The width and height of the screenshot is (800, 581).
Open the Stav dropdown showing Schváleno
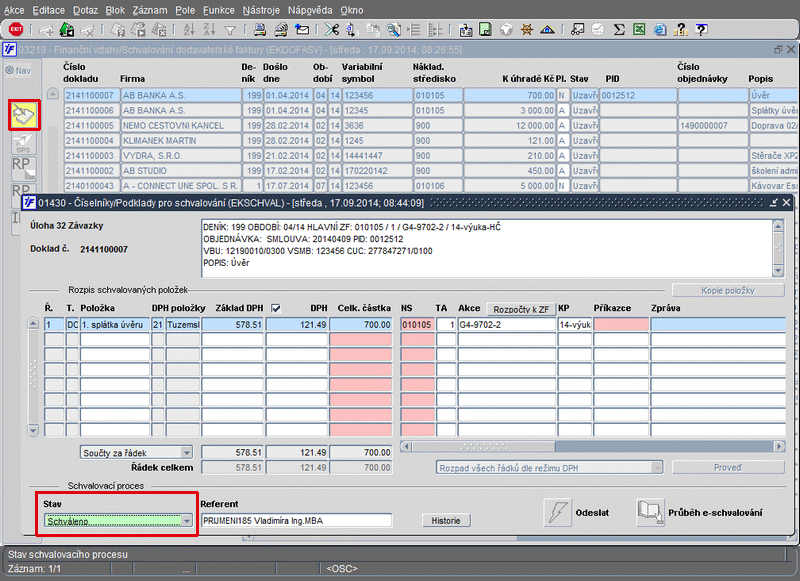(118, 521)
